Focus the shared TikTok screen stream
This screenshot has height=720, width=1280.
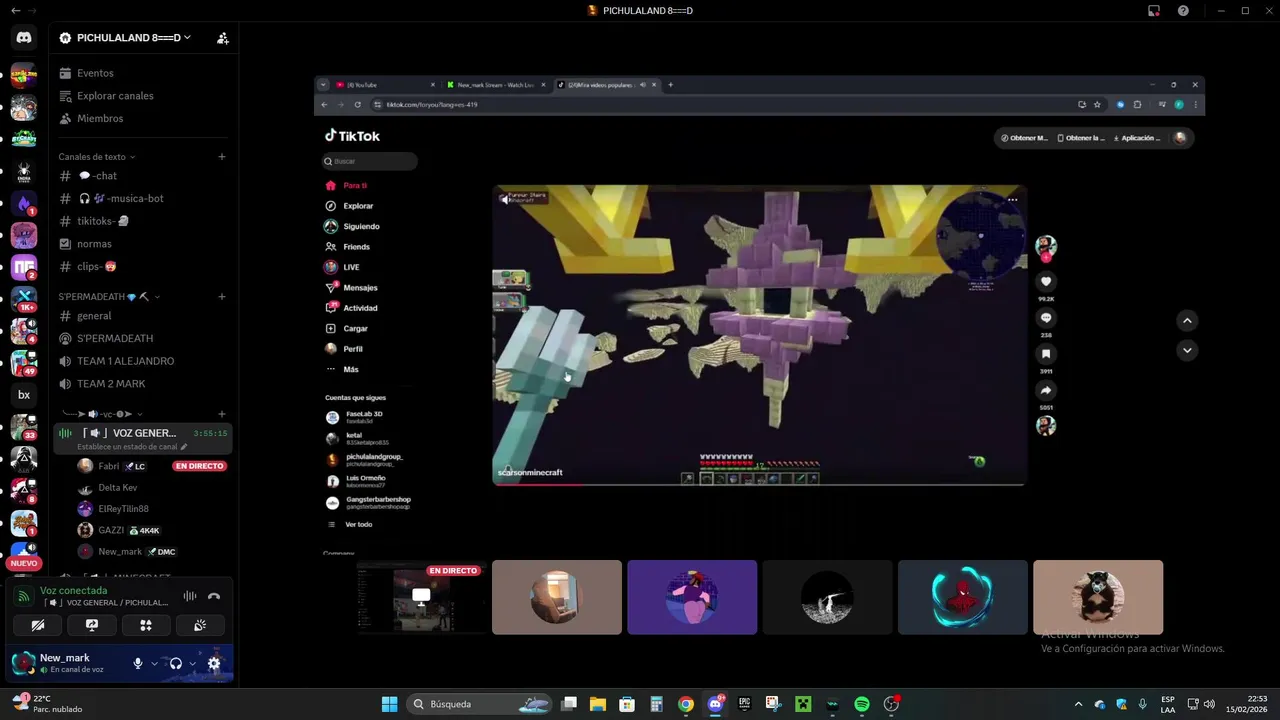[x=759, y=316]
